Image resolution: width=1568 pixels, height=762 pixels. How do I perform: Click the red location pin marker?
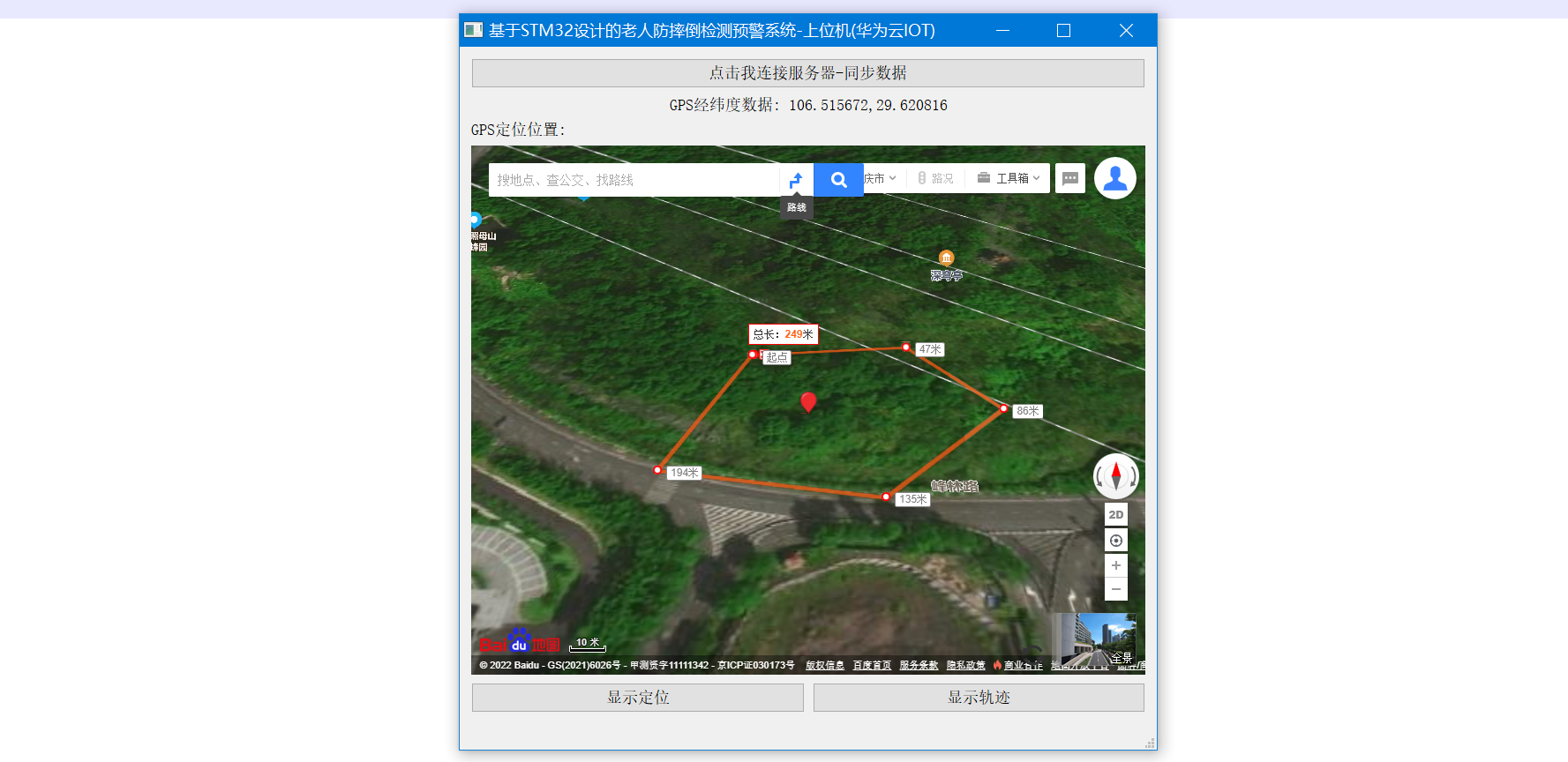click(808, 402)
